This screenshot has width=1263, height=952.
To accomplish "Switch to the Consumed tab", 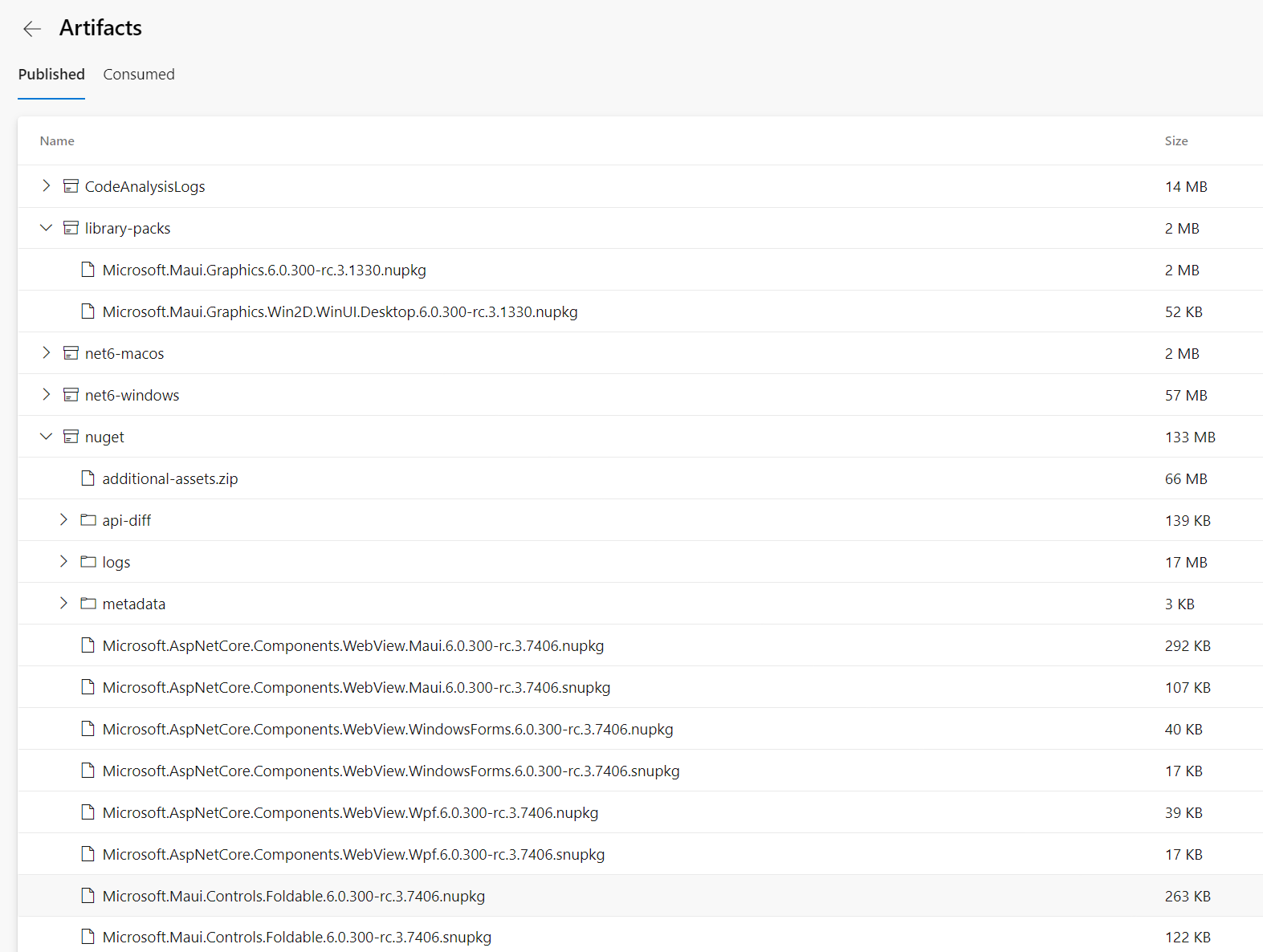I will coord(139,74).
